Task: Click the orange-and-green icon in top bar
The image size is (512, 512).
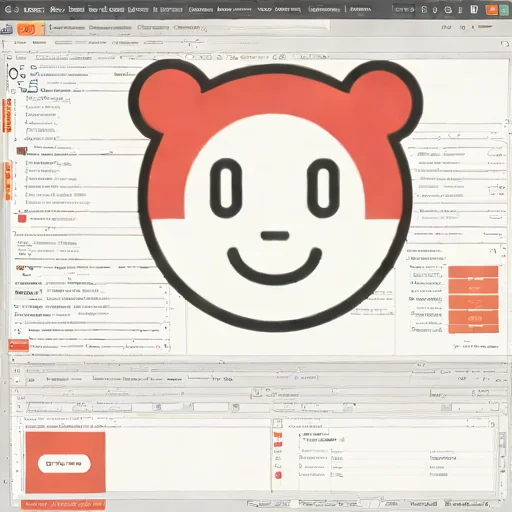Action: (x=497, y=9)
